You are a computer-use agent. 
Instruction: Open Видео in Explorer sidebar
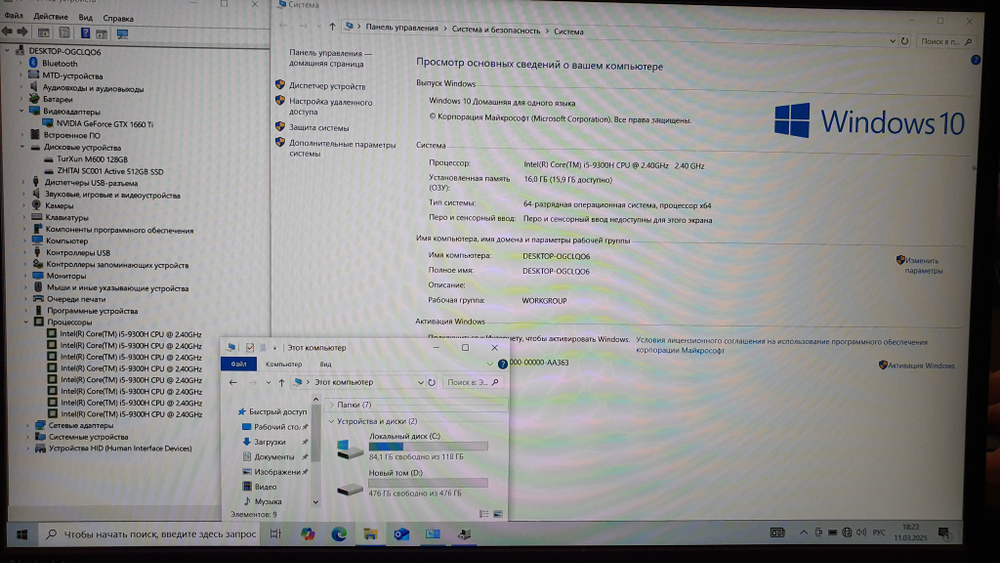(265, 487)
